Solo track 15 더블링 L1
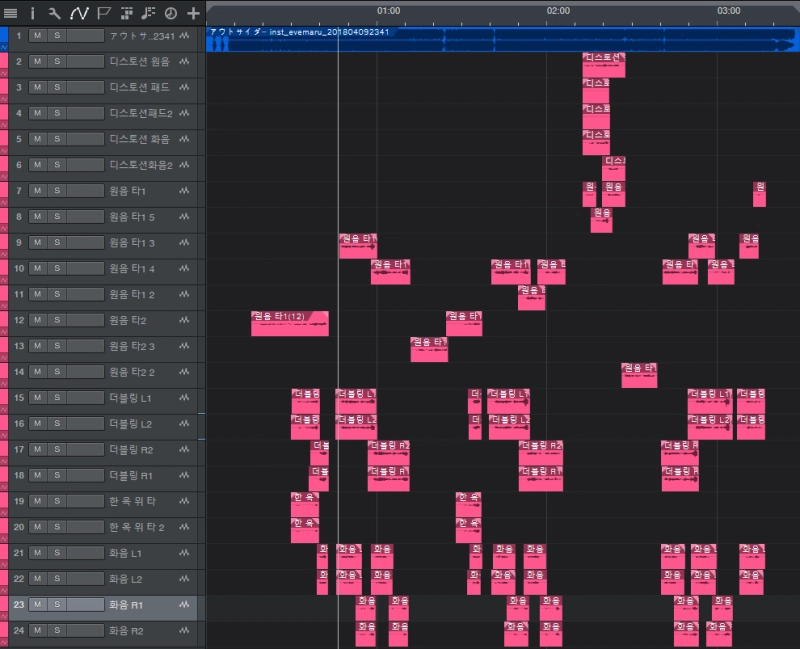This screenshot has height=649, width=800. [57, 398]
